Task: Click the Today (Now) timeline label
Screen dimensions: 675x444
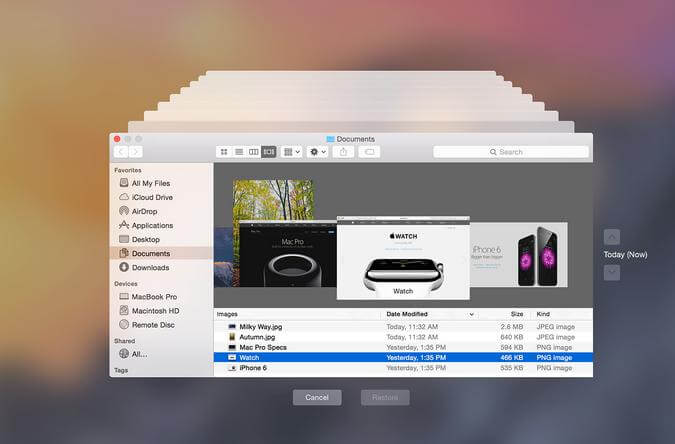Action: [x=625, y=255]
